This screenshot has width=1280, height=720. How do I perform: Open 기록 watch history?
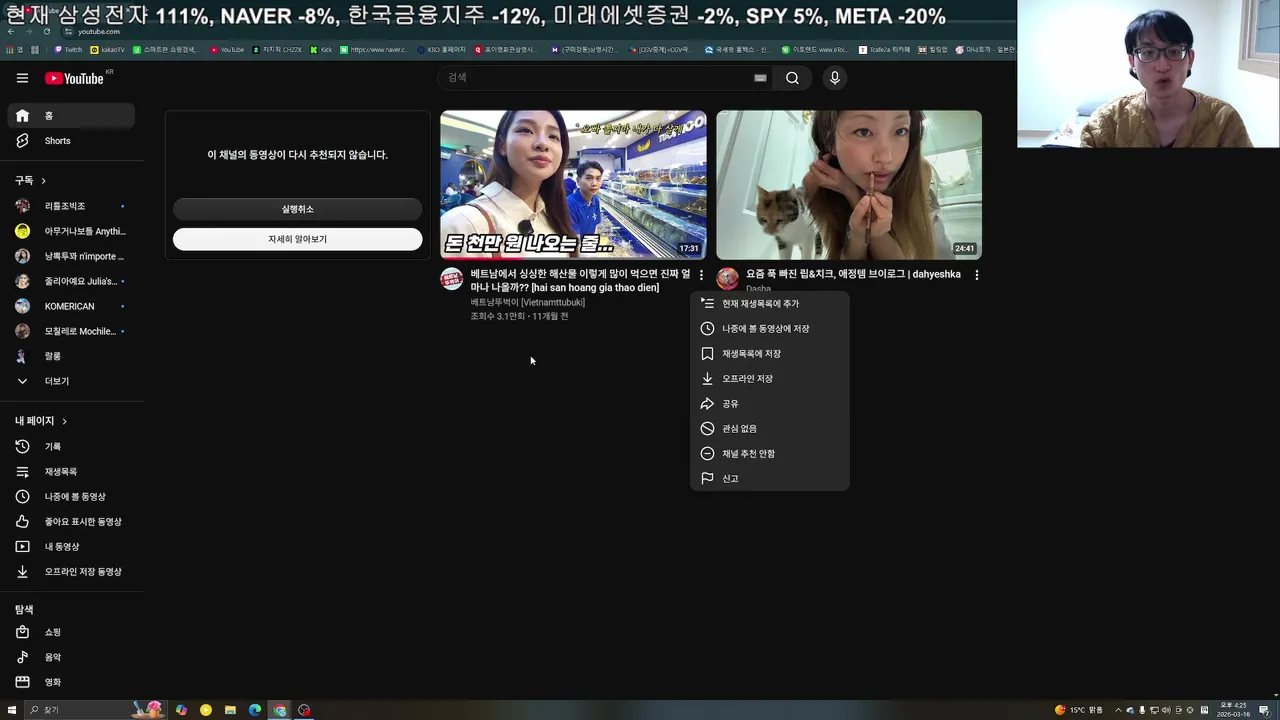[x=70, y=447]
